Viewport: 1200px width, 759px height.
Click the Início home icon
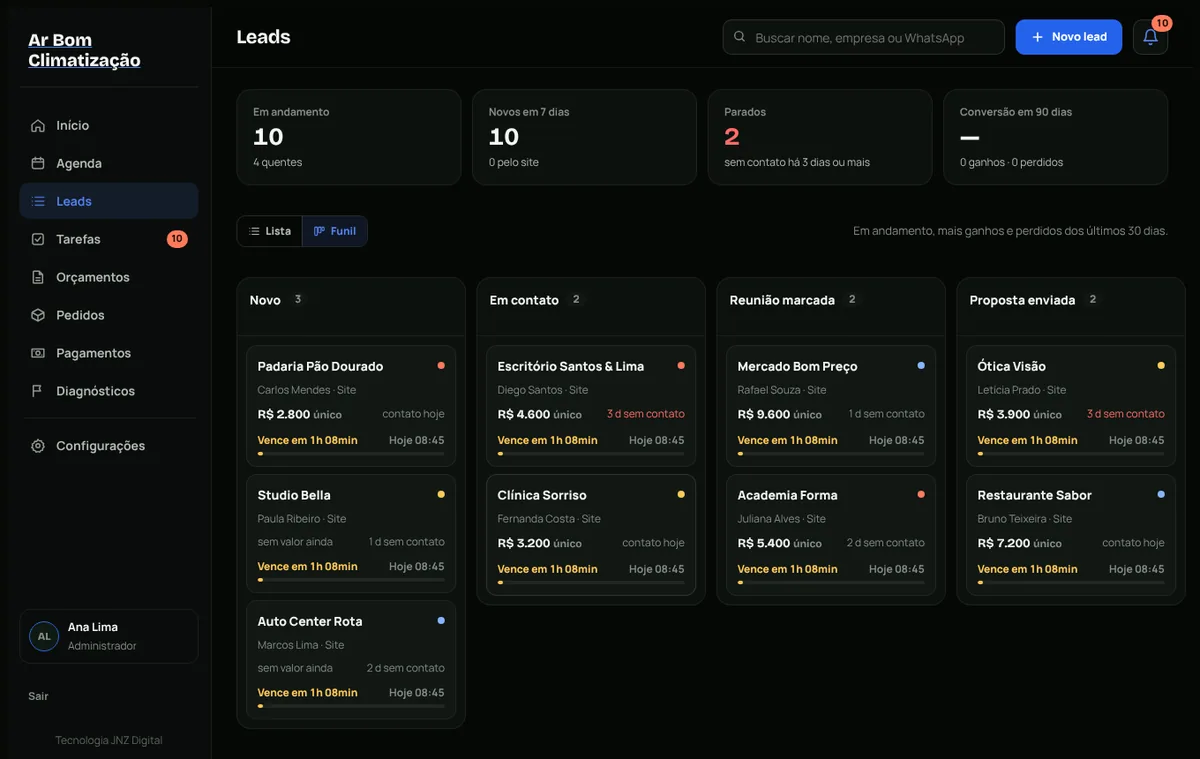[38, 126]
